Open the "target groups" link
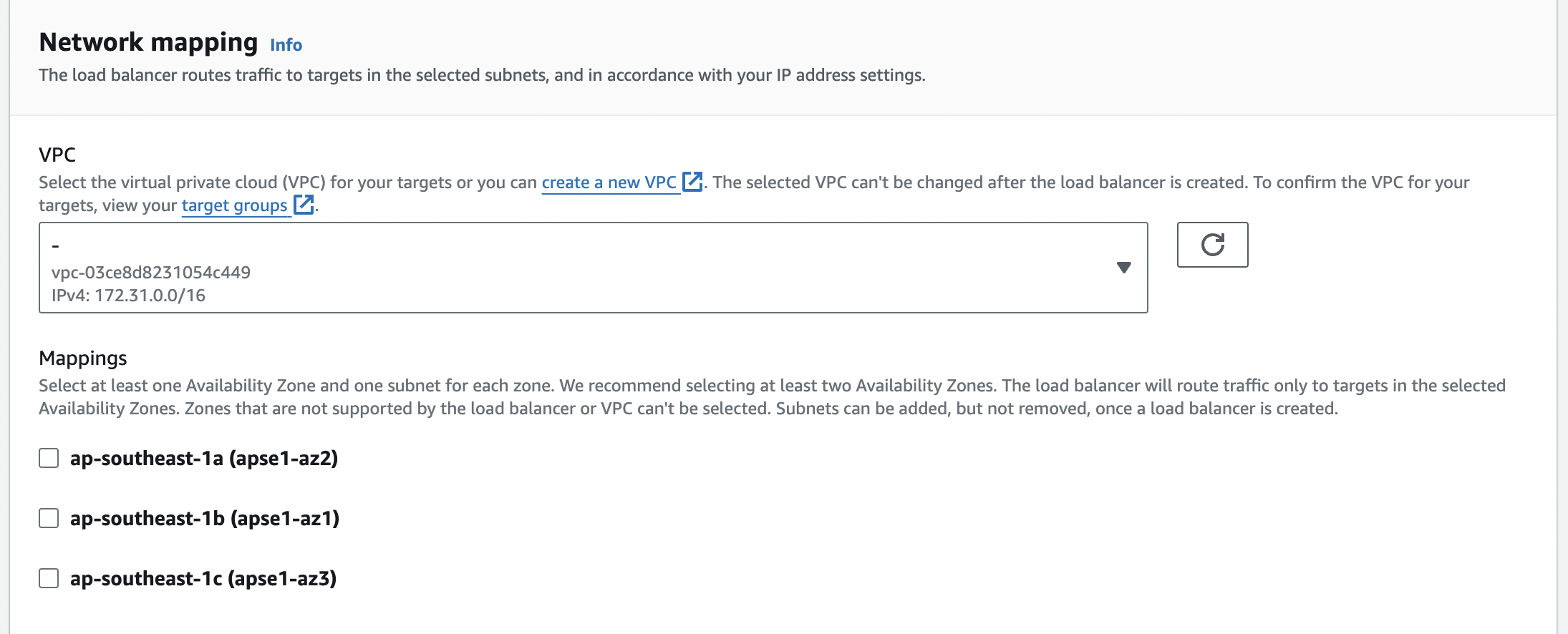 (x=234, y=205)
